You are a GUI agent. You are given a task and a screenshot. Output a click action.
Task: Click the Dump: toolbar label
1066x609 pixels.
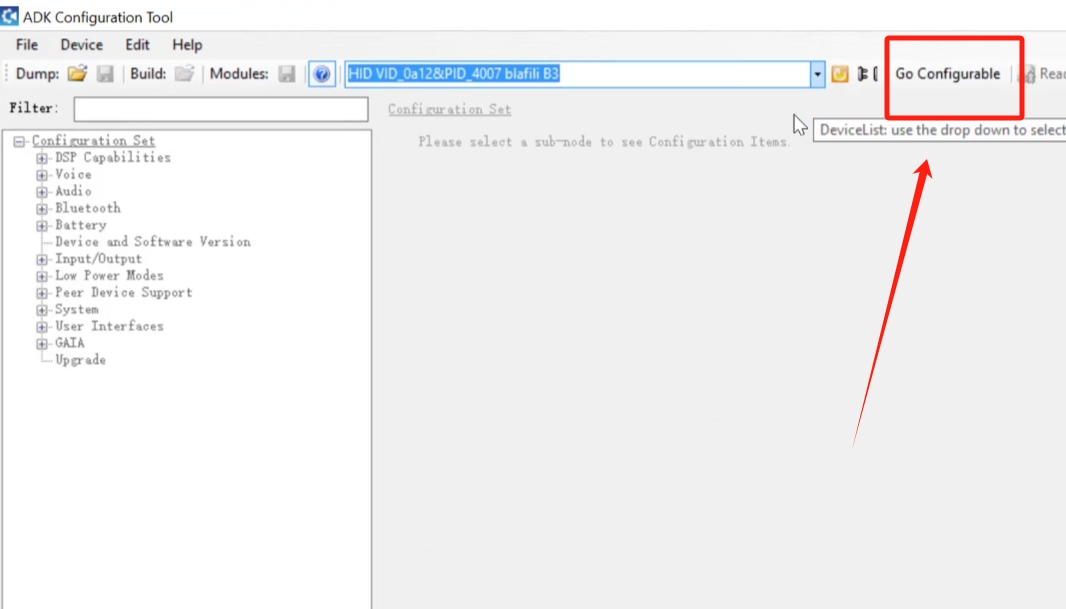(x=37, y=73)
